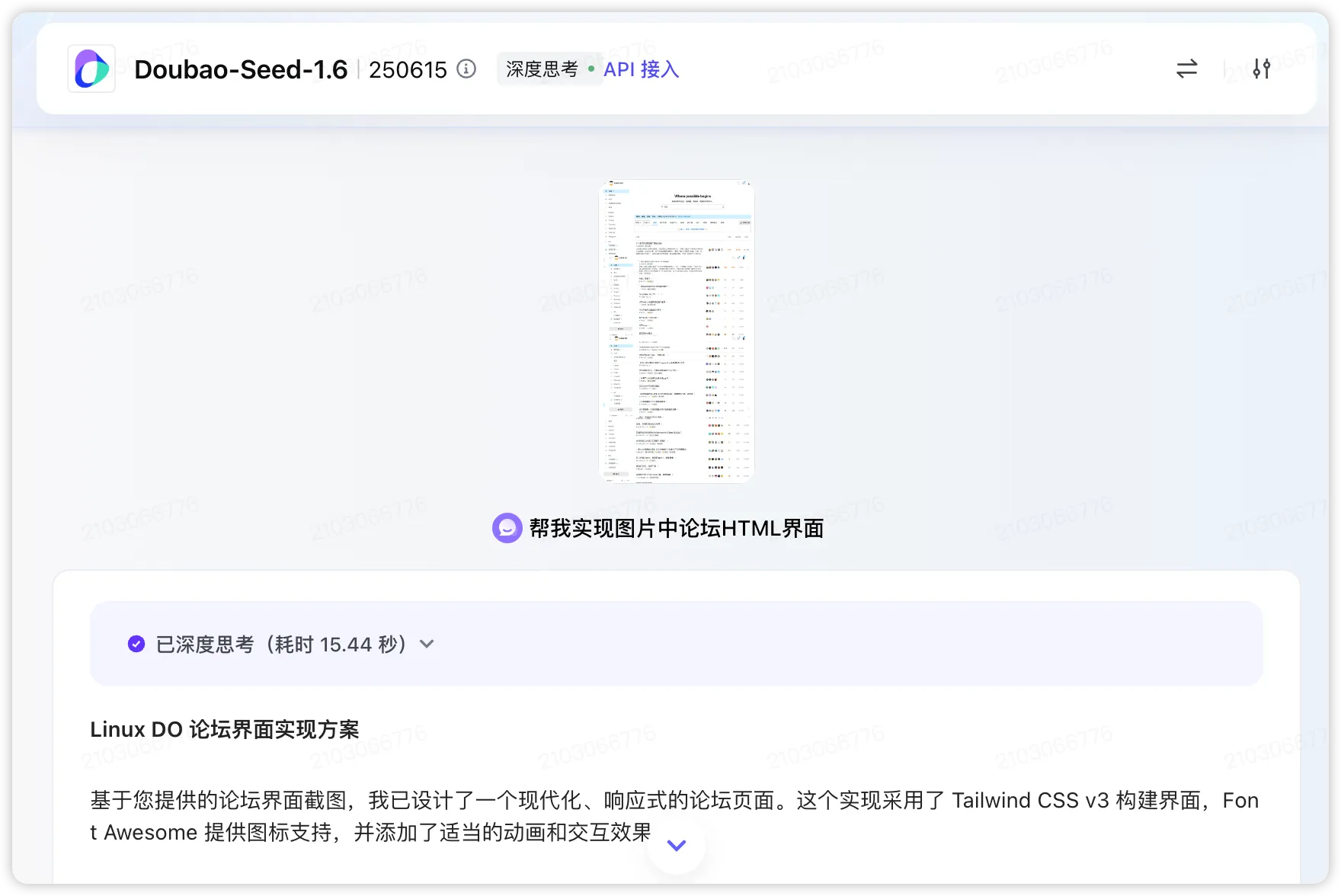This screenshot has height=896, width=1341.
Task: Open the uploaded forum screenshot thumbnail
Action: pos(677,331)
